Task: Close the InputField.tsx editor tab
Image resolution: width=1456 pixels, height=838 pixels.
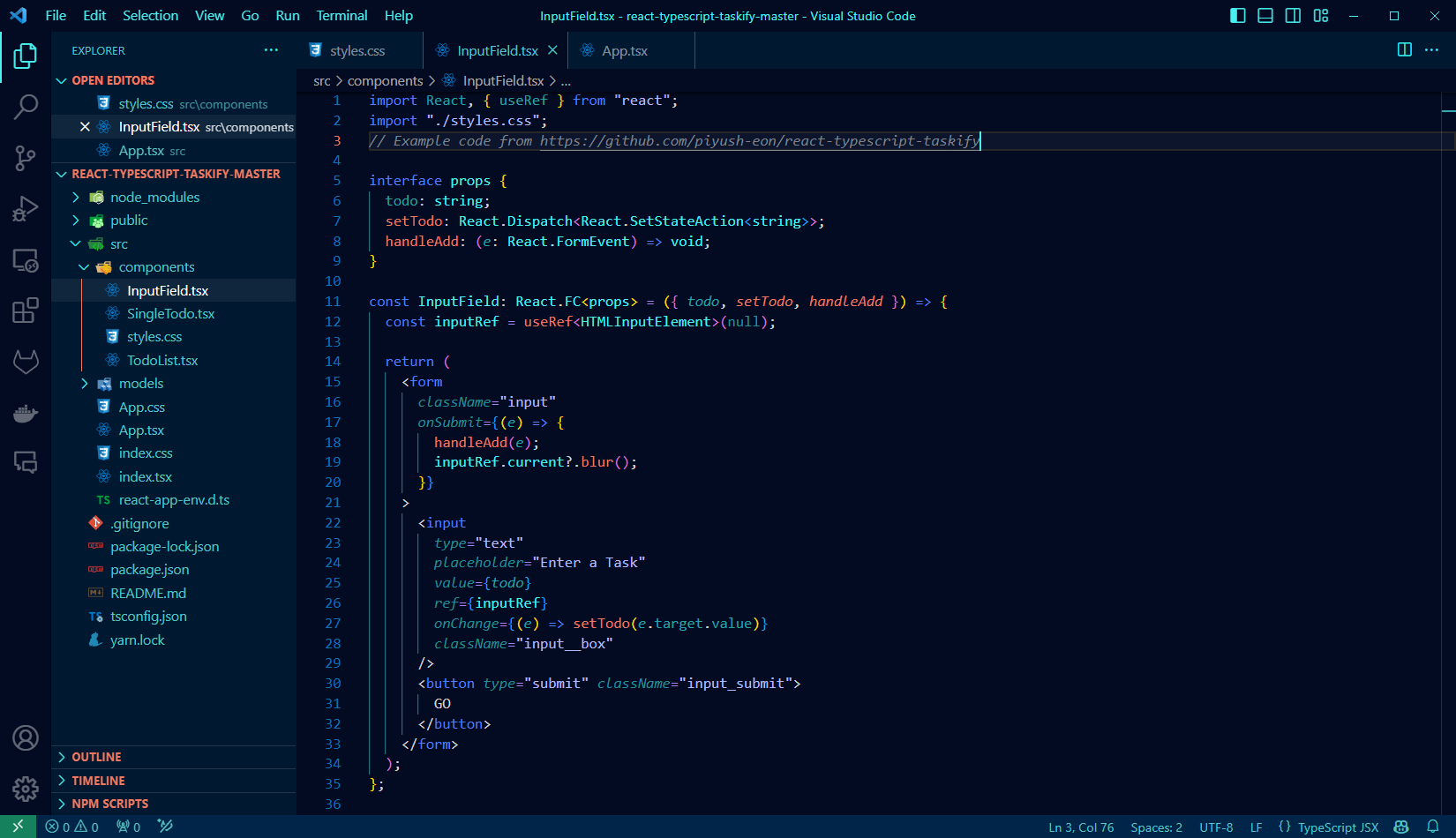Action: [552, 50]
